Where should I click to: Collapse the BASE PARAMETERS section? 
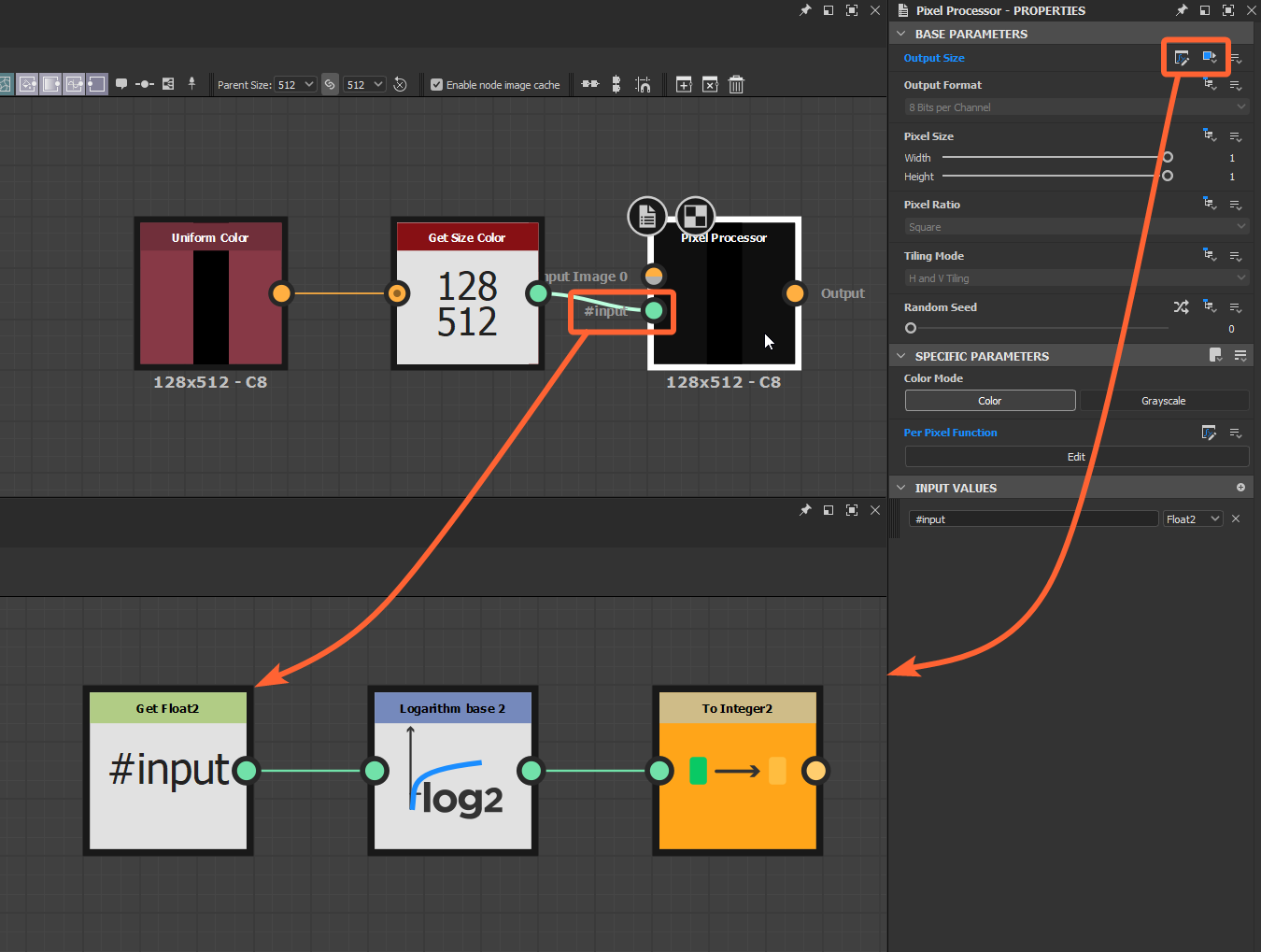tap(901, 34)
